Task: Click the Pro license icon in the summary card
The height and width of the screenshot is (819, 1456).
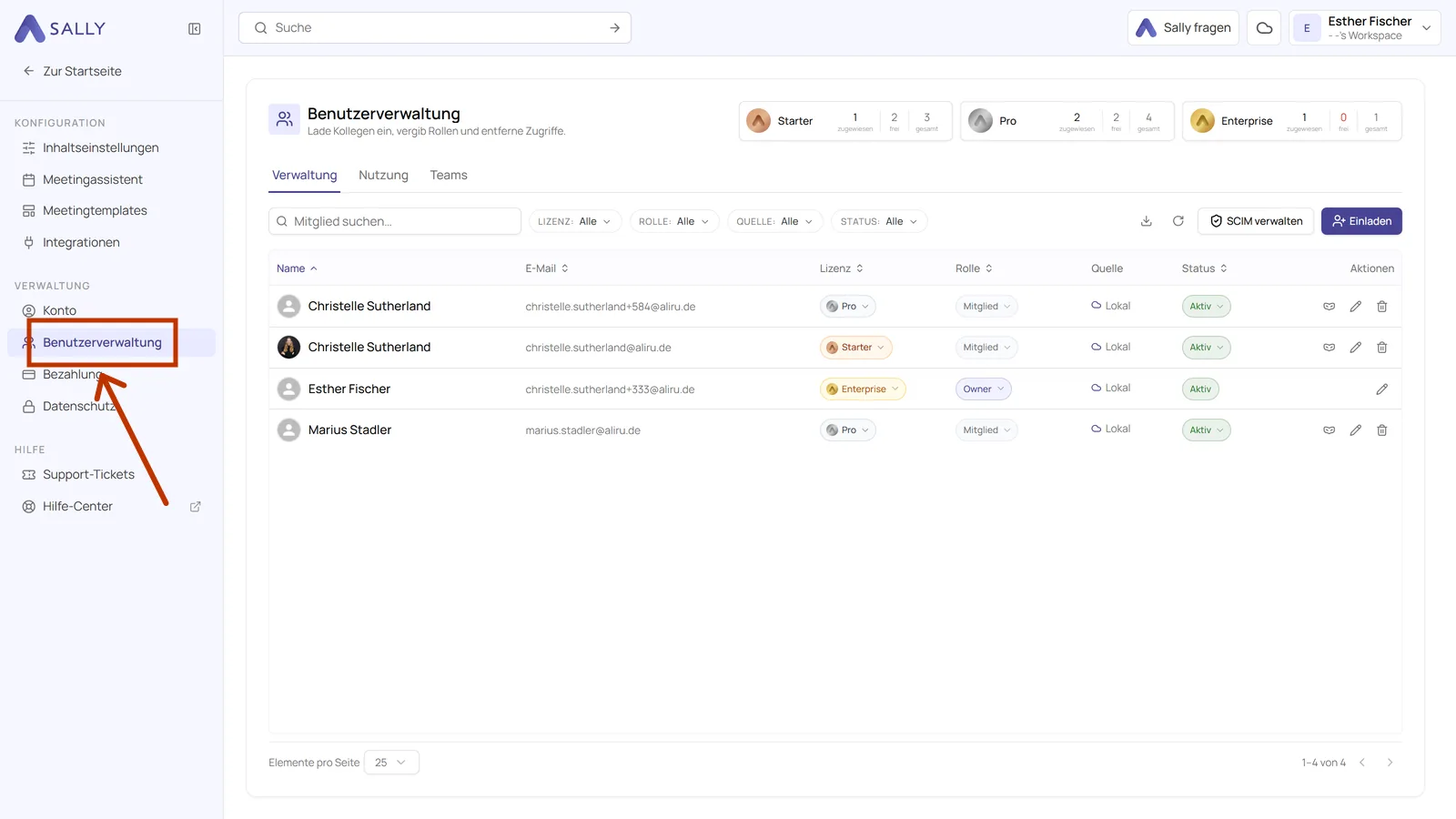Action: pos(980,121)
